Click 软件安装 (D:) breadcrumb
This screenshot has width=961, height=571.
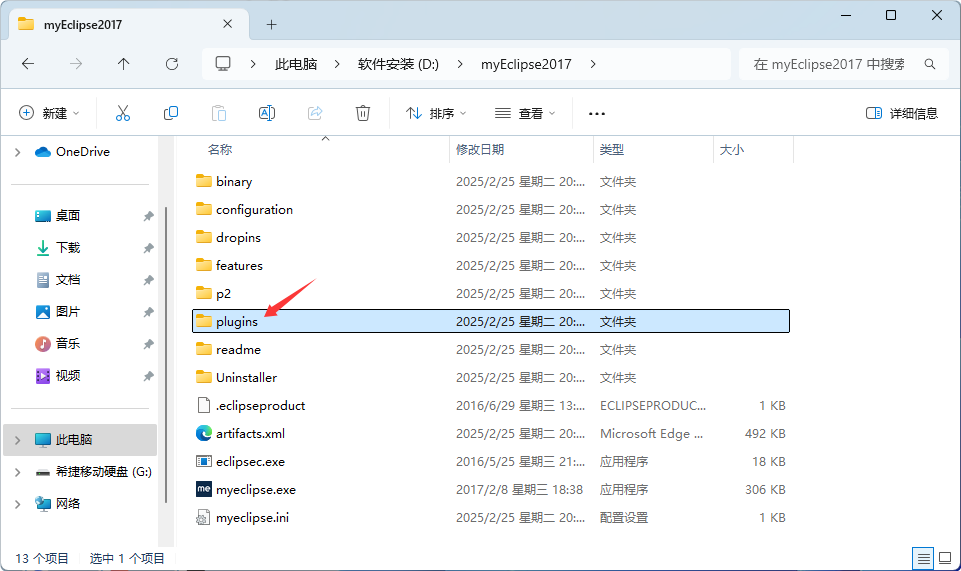(398, 64)
